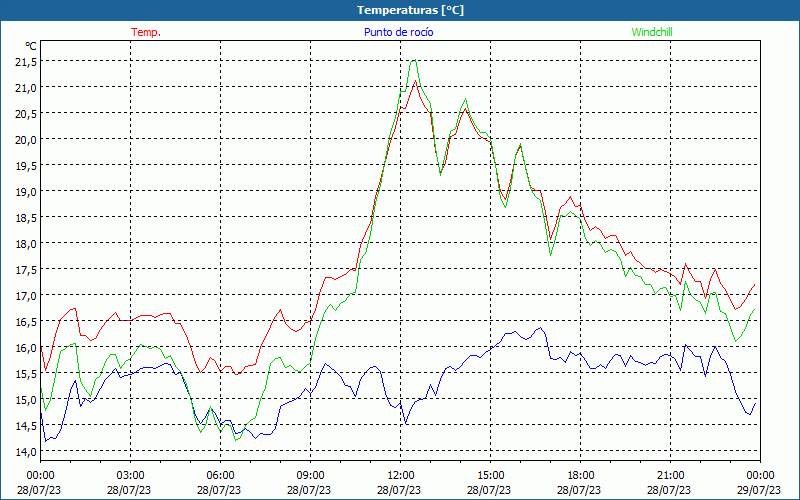Image resolution: width=800 pixels, height=500 pixels.
Task: Click the blue dew point dip after 12:00
Action: (406, 423)
